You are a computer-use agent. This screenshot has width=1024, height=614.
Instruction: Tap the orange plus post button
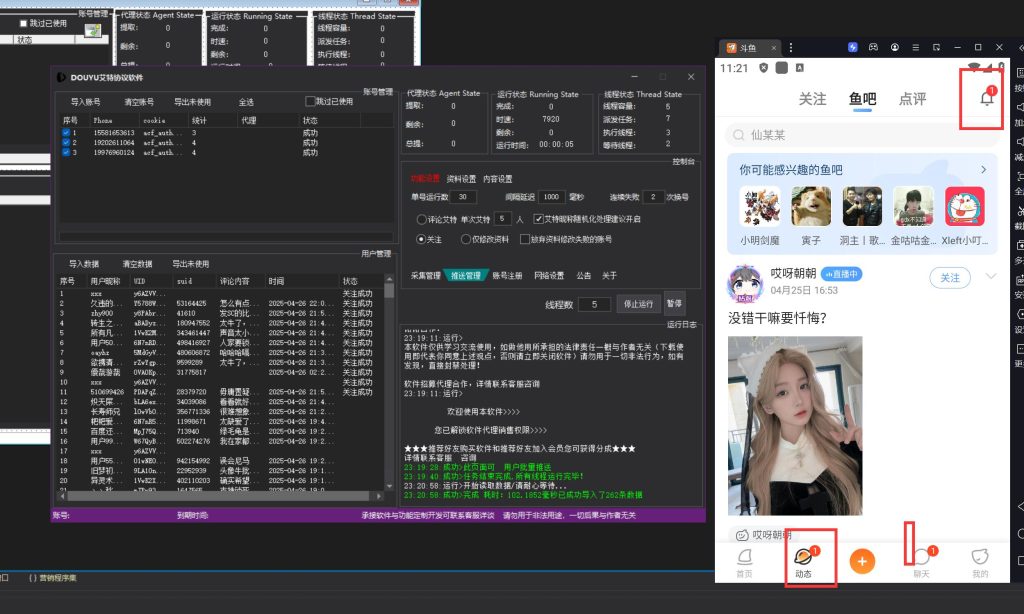(861, 561)
